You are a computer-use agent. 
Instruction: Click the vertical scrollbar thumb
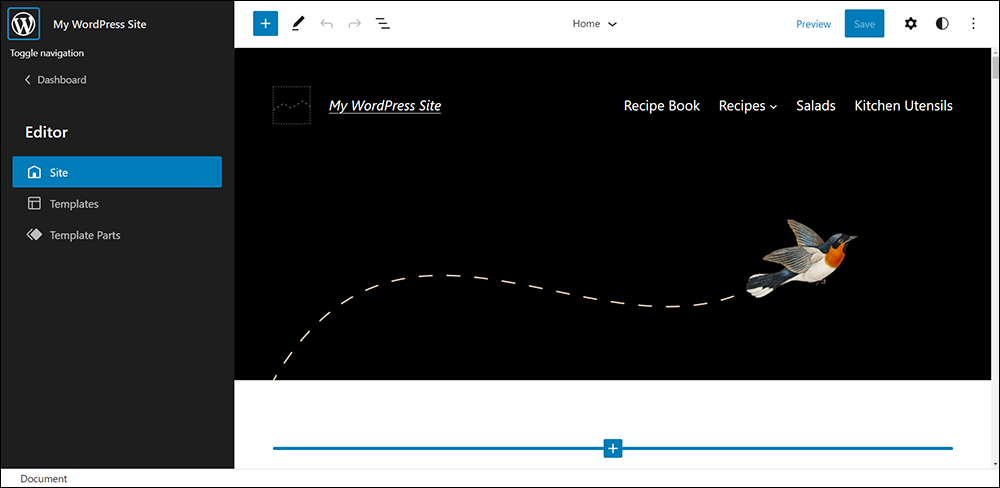[995, 69]
